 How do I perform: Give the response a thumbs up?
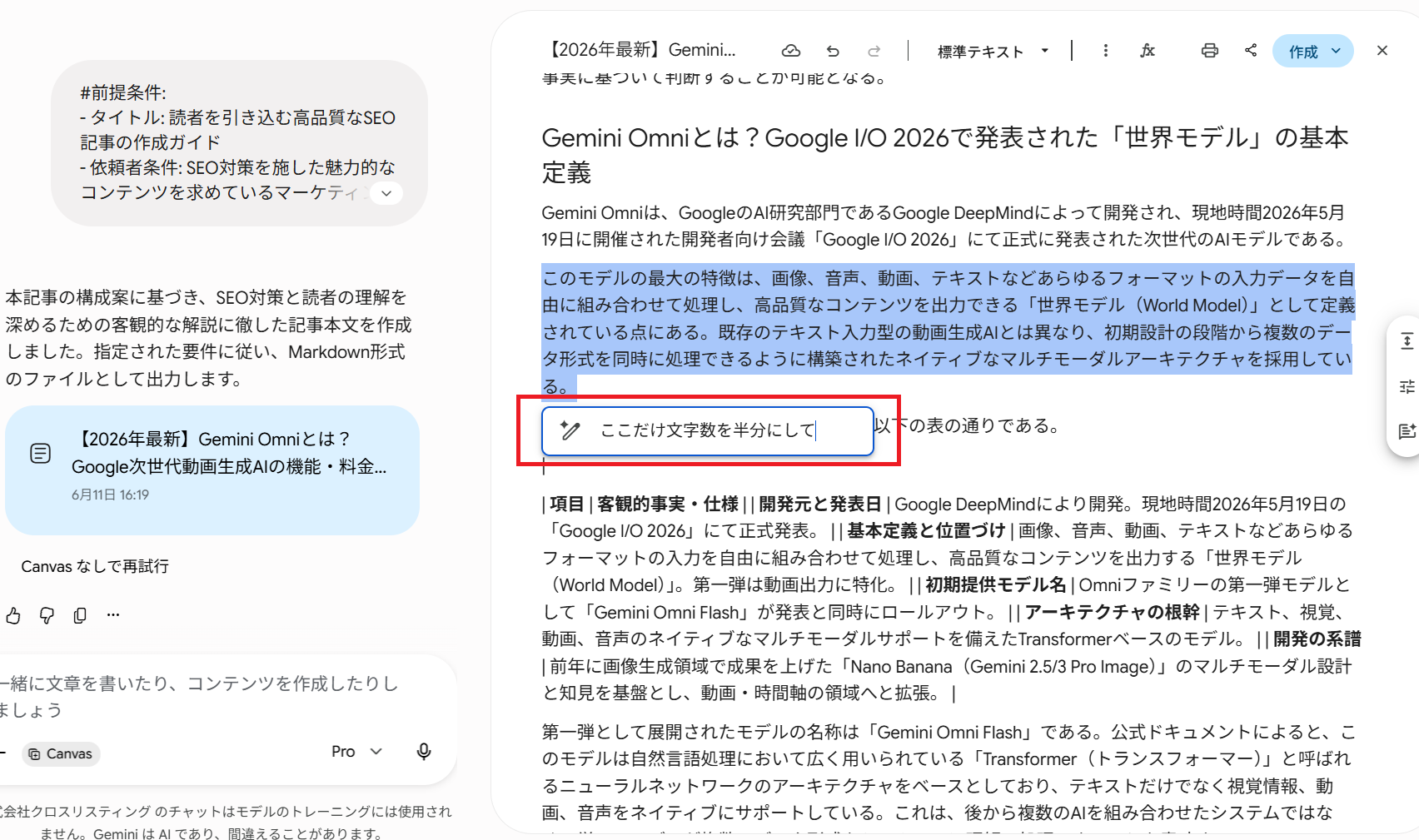tap(13, 615)
